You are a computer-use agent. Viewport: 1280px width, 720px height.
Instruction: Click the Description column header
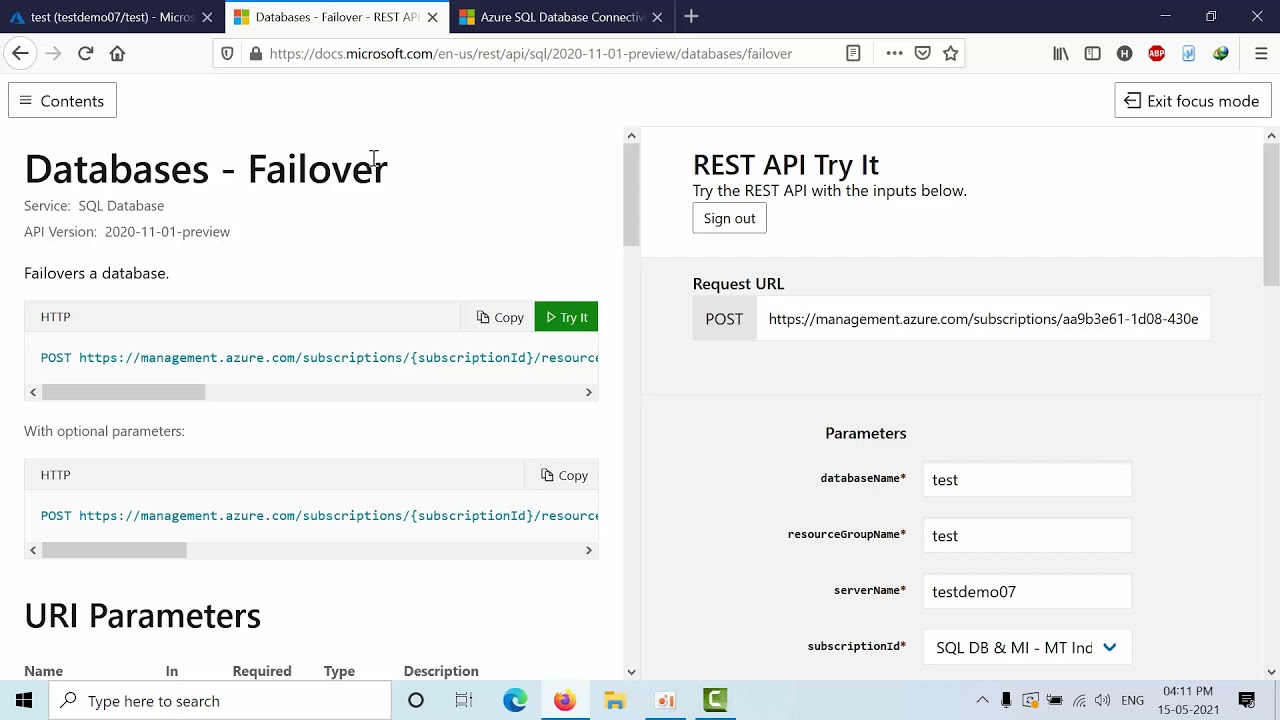pos(441,671)
